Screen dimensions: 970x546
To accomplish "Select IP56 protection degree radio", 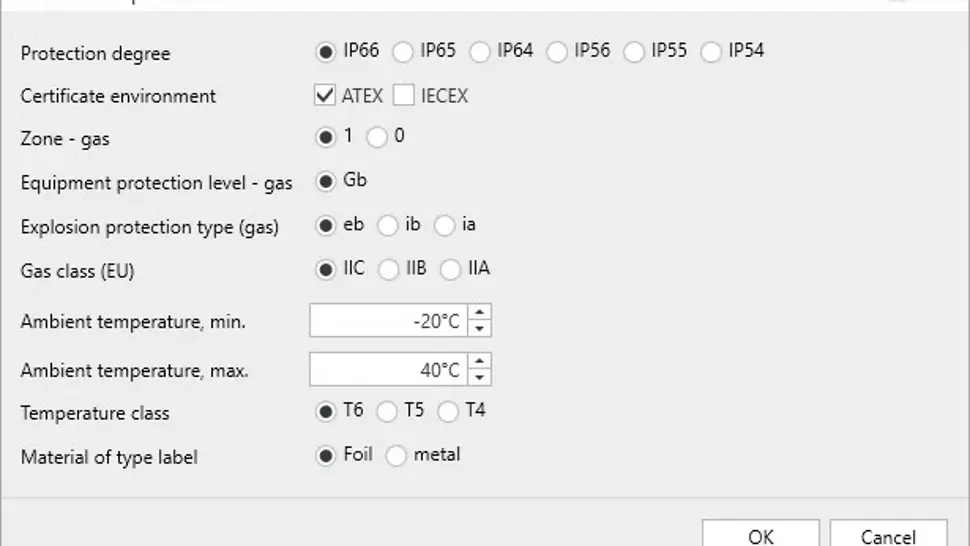I will click(557, 51).
